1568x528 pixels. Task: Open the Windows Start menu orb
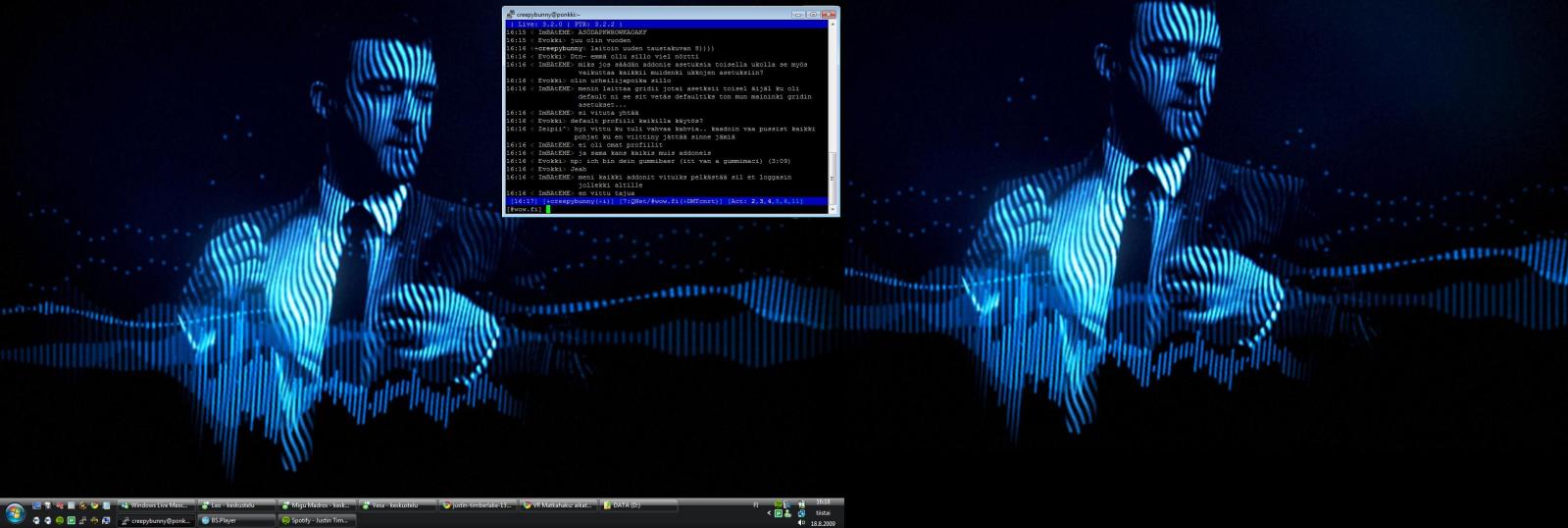(15, 512)
